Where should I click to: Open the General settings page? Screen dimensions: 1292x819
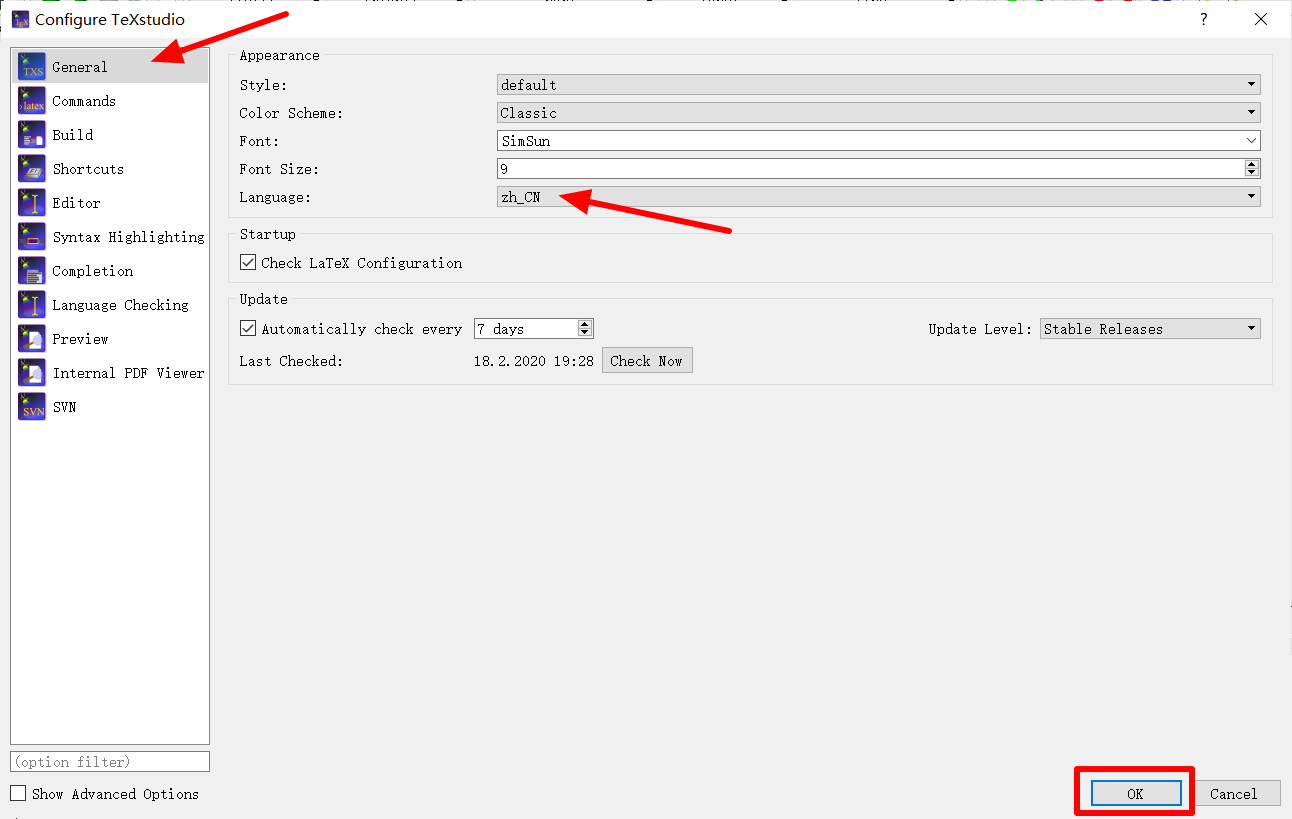pos(110,67)
